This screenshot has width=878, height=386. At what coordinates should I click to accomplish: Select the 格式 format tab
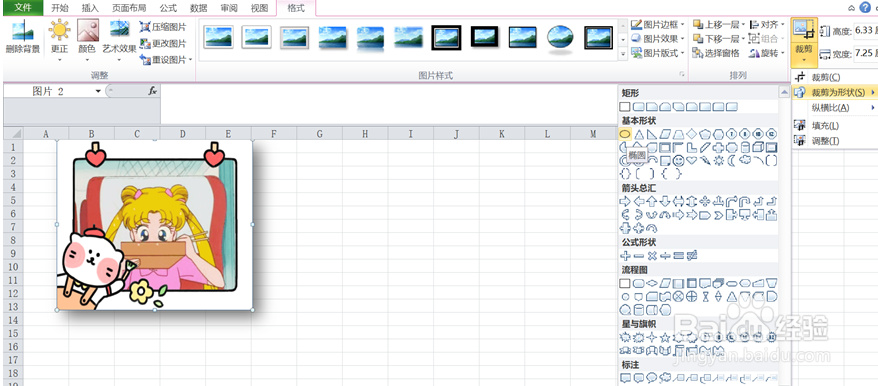(x=296, y=8)
